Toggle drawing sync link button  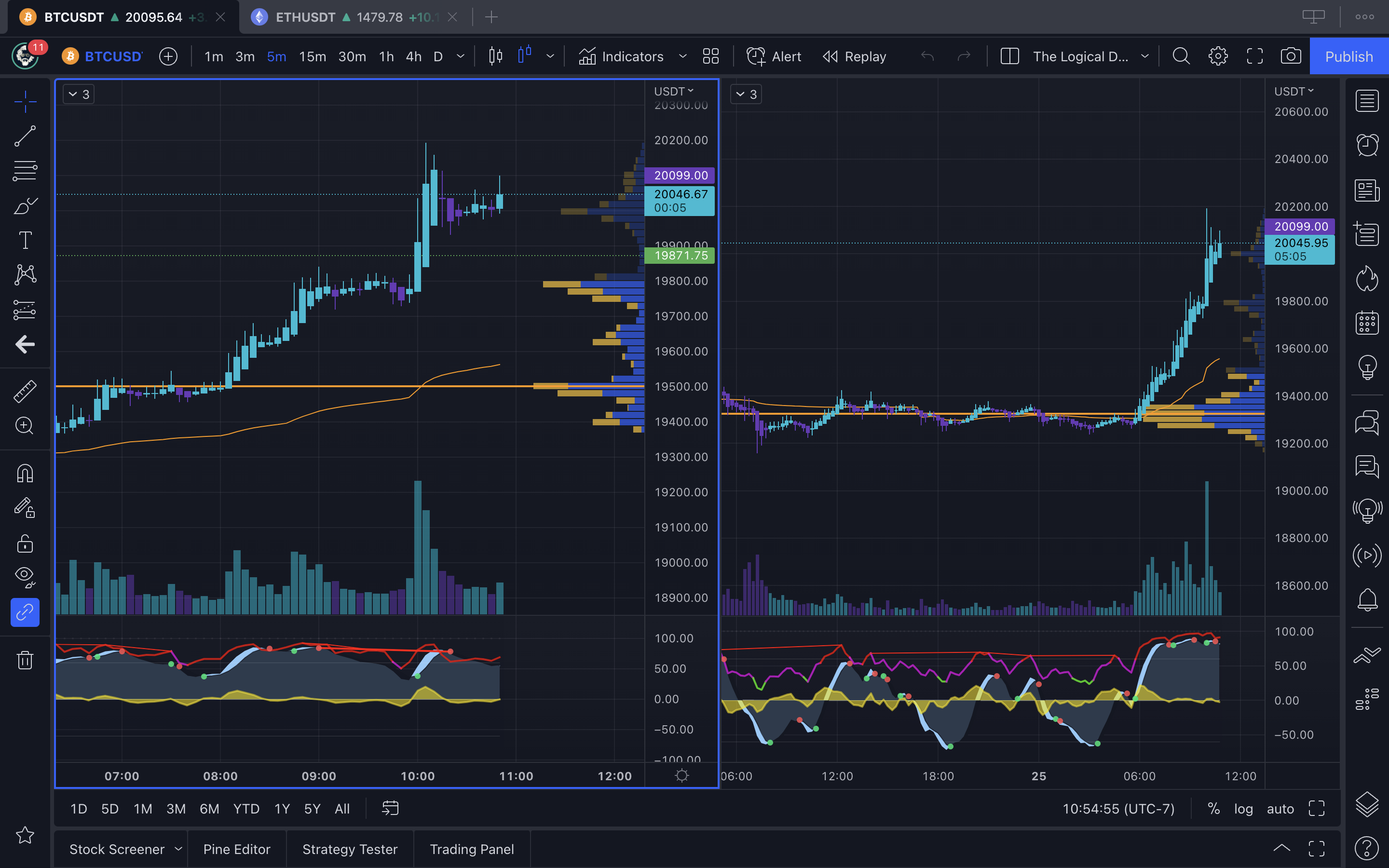(x=25, y=612)
